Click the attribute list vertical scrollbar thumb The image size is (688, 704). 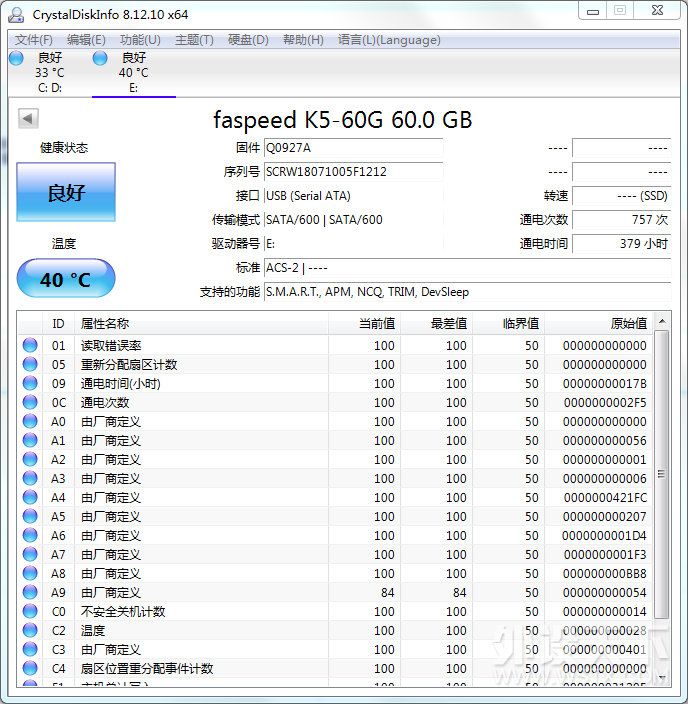pos(662,475)
